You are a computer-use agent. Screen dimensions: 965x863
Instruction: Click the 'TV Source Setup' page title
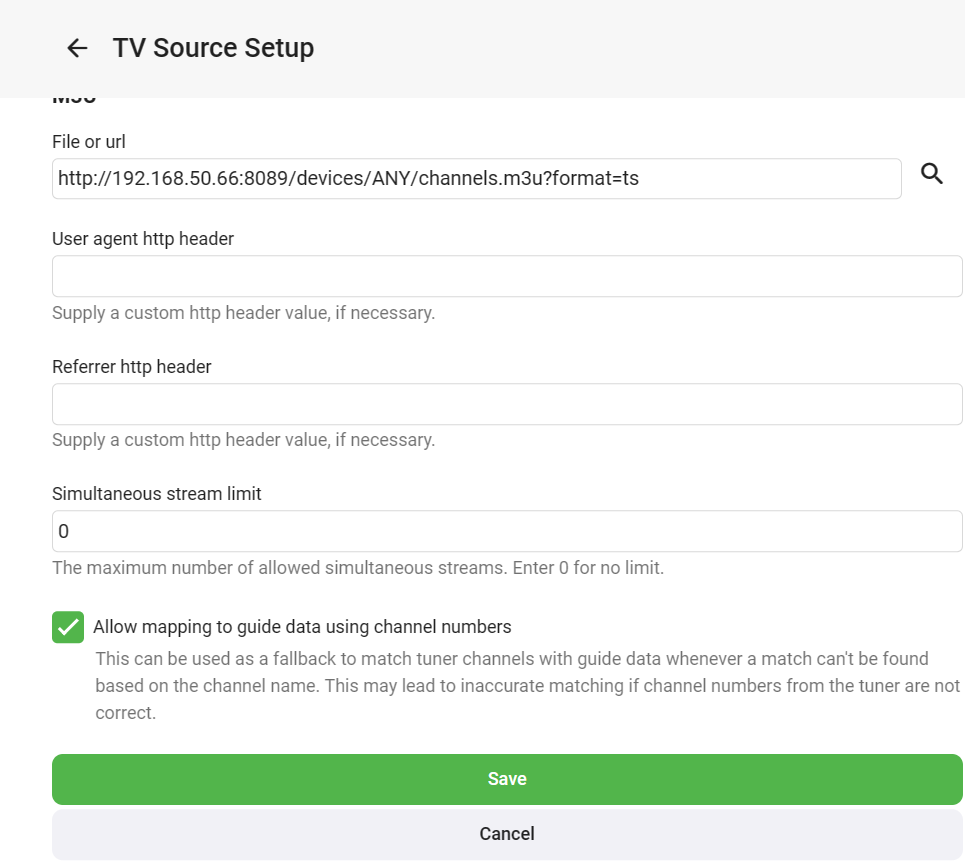click(x=213, y=48)
